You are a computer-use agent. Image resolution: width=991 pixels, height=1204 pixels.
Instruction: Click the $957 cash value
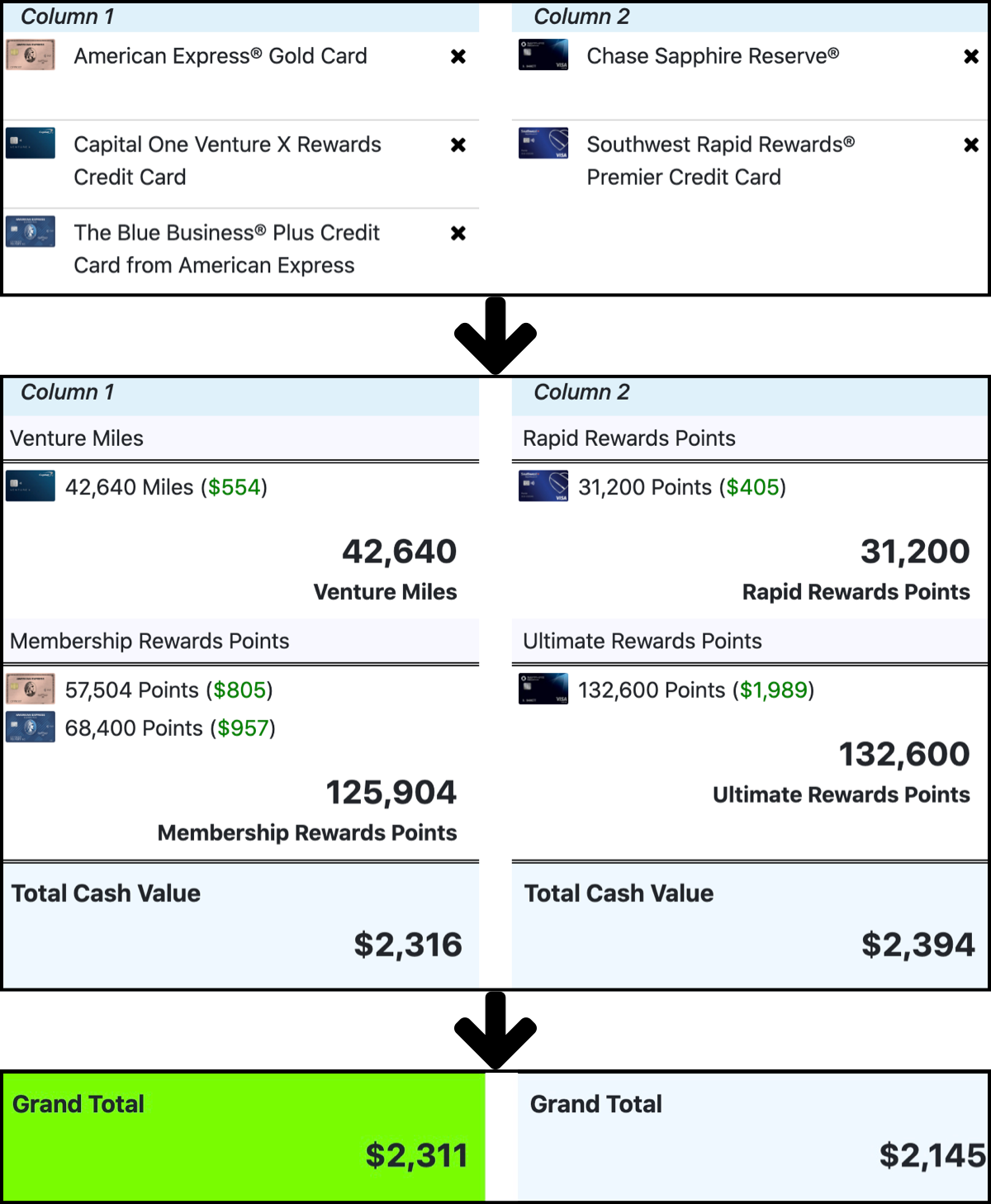(243, 728)
